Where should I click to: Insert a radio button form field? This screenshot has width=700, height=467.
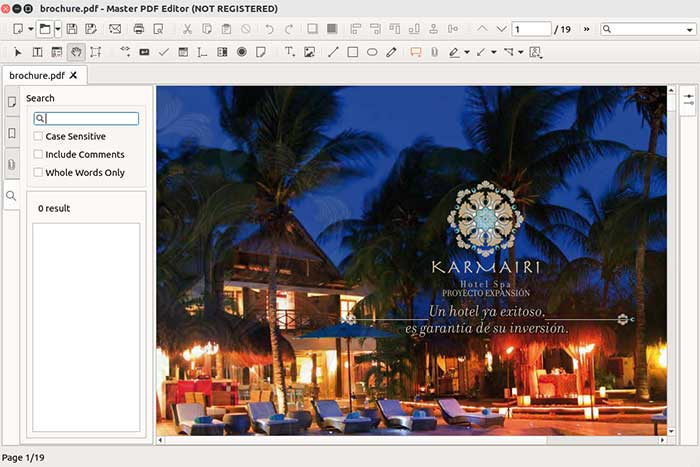click(x=242, y=52)
